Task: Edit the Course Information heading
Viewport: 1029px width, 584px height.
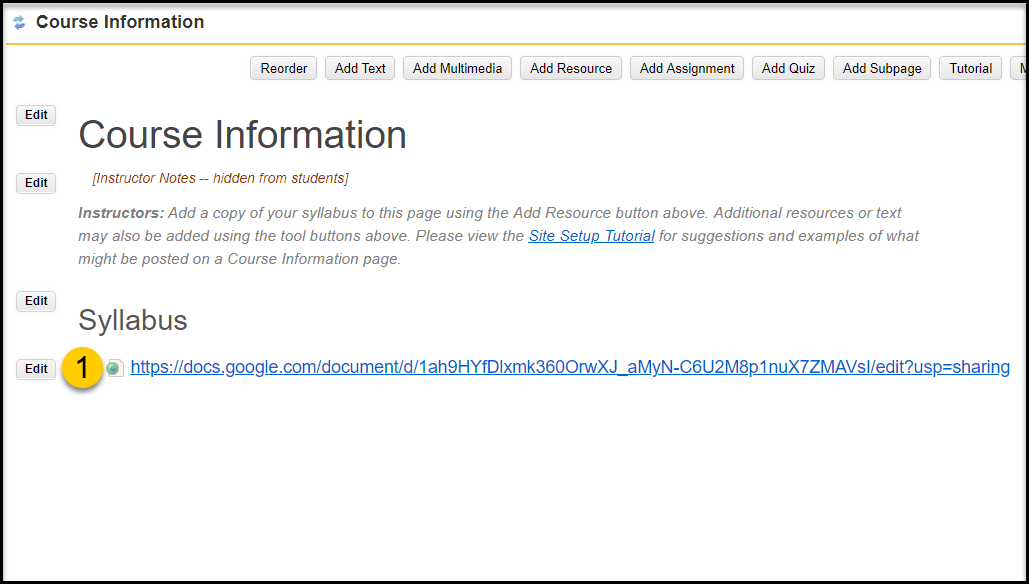Action: (36, 115)
